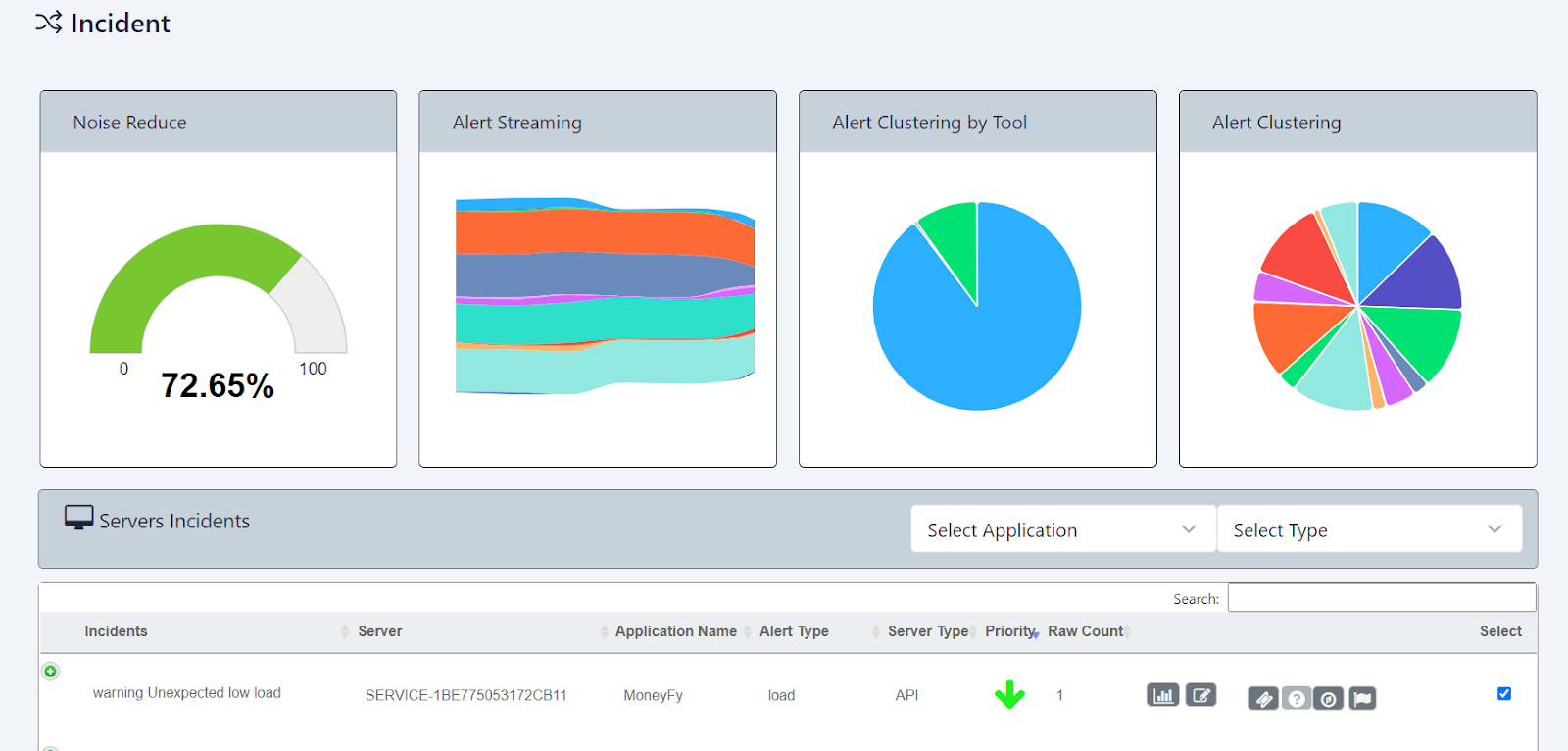The width and height of the screenshot is (1568, 751).
Task: Click the load alert type cell
Action: coord(781,695)
